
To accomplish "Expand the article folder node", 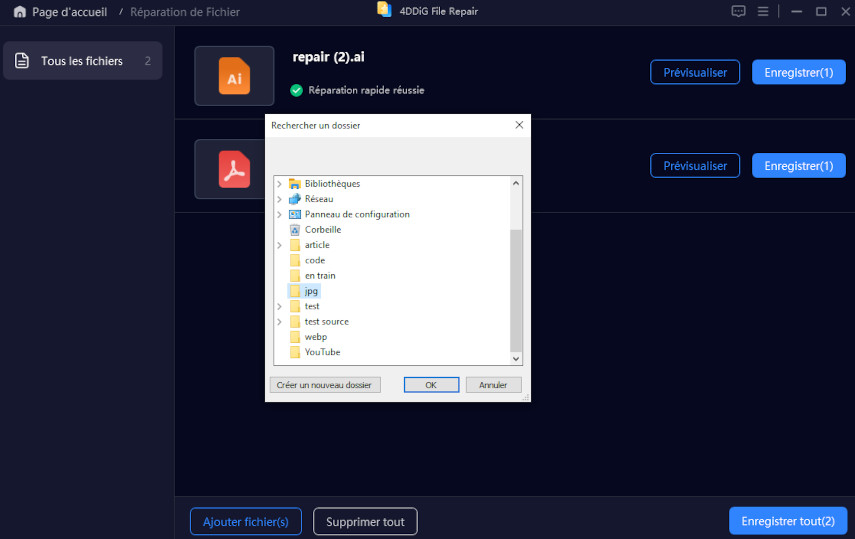I will [x=280, y=245].
